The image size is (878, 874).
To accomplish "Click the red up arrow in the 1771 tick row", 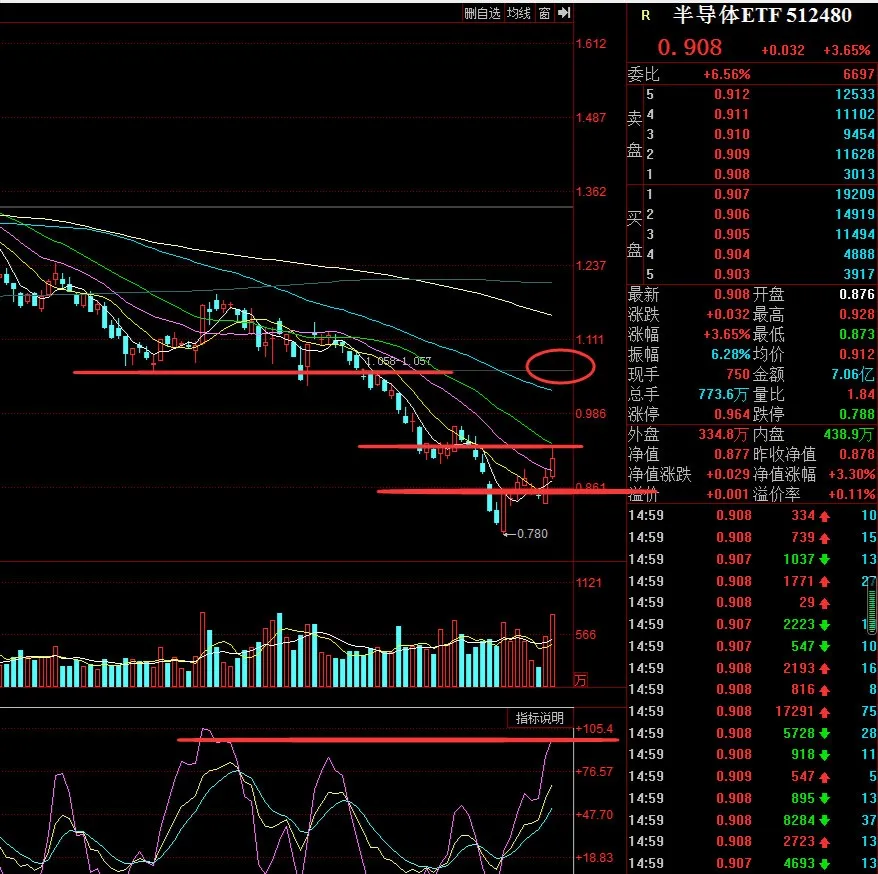I will [x=824, y=582].
